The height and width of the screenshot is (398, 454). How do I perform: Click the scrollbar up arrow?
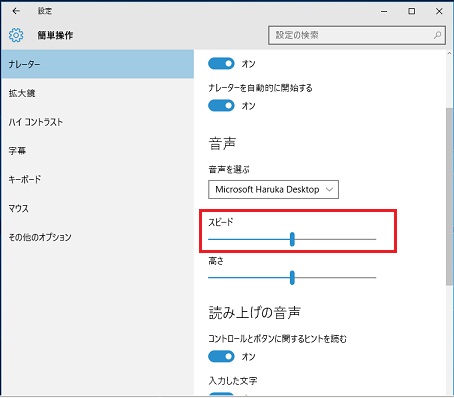(x=449, y=53)
